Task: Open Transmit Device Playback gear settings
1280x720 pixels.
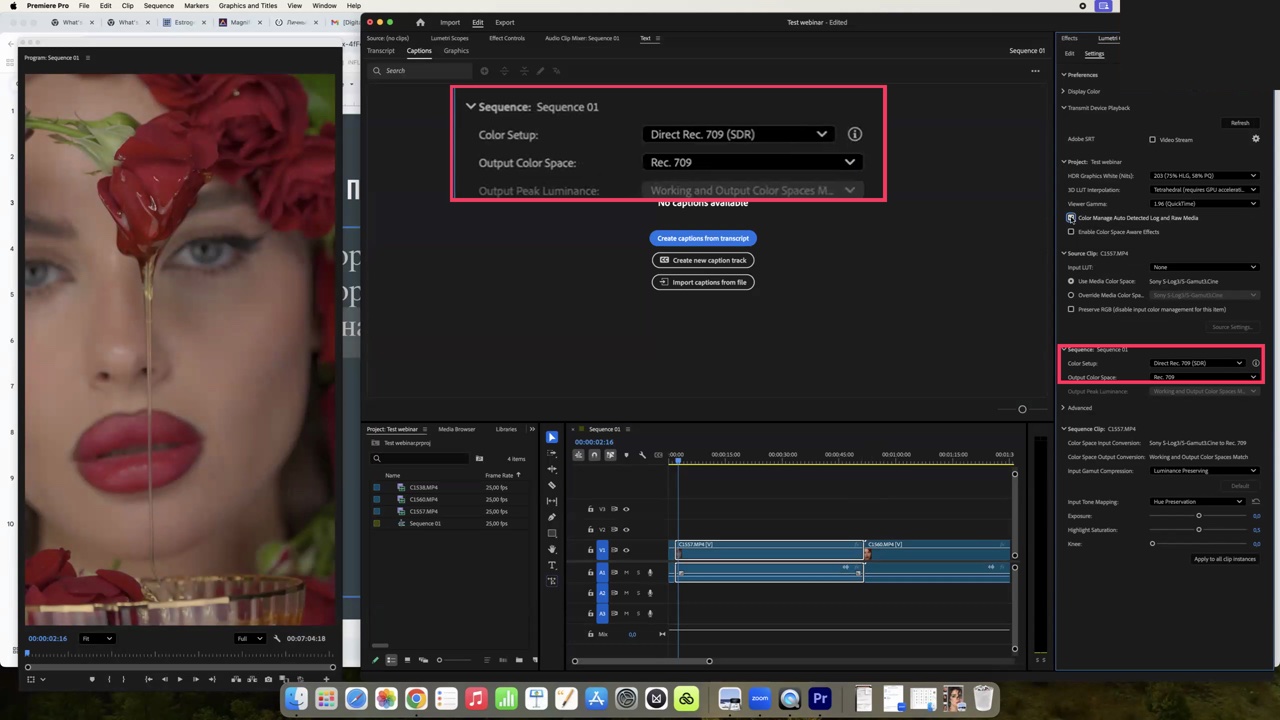Action: 1256,139
